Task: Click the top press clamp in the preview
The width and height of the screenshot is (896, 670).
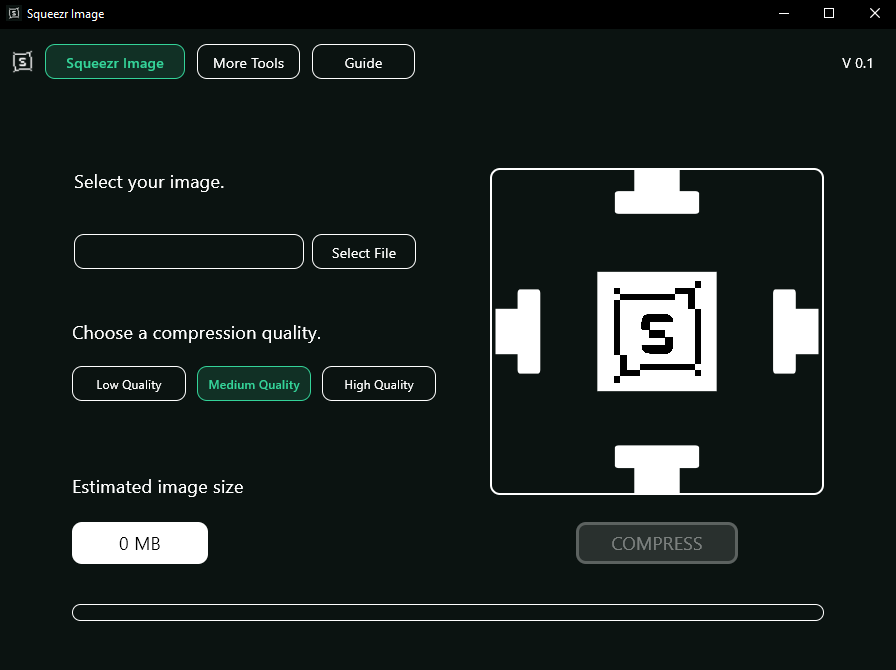Action: tap(657, 192)
